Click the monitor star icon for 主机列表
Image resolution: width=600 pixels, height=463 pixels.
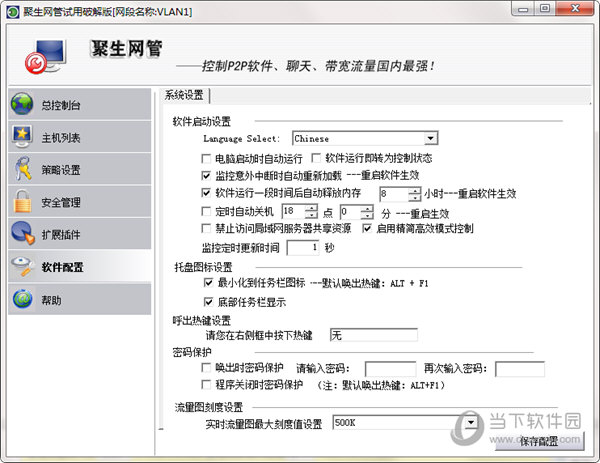[x=22, y=137]
